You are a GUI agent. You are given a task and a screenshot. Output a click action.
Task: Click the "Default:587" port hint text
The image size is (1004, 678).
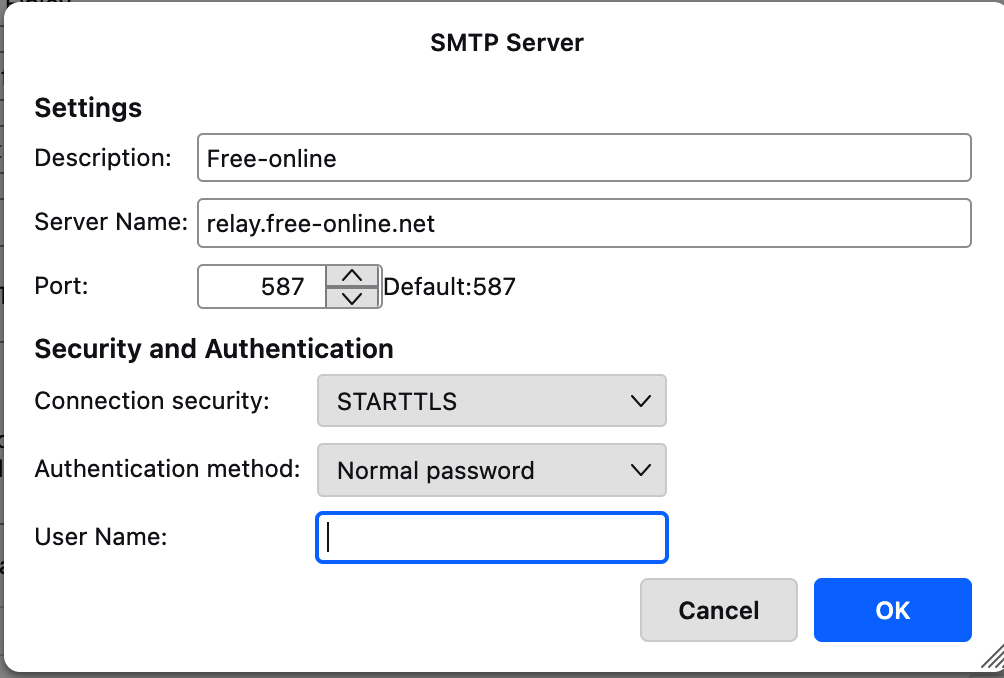(x=450, y=288)
